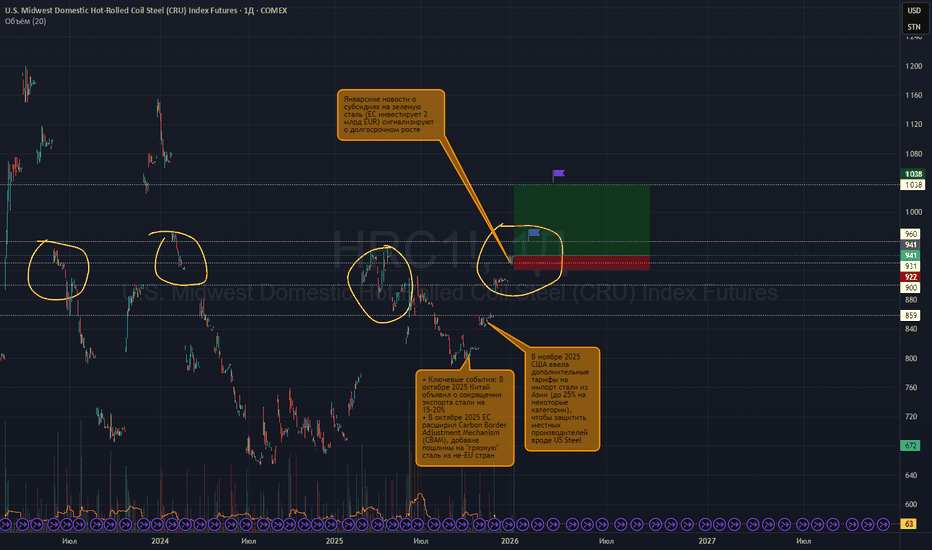
Task: Click the 2026 label on the time axis
Action: click(510, 540)
